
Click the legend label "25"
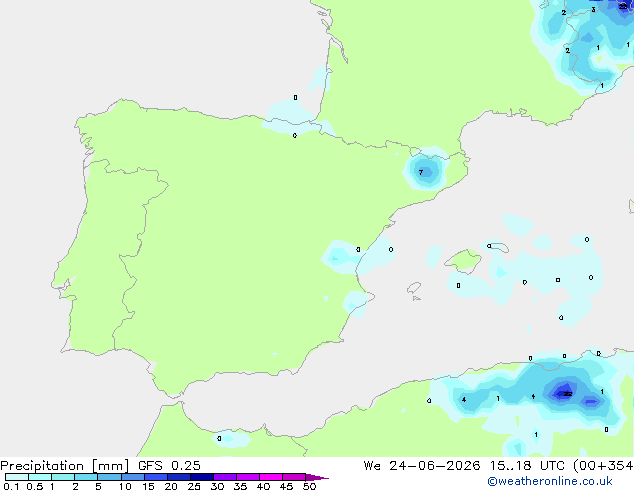point(194,486)
